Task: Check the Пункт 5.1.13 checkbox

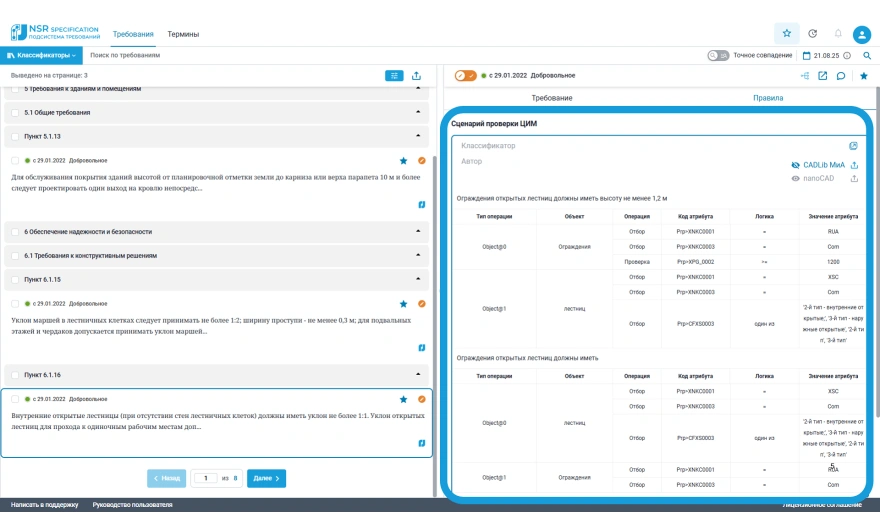Action: pos(15,136)
